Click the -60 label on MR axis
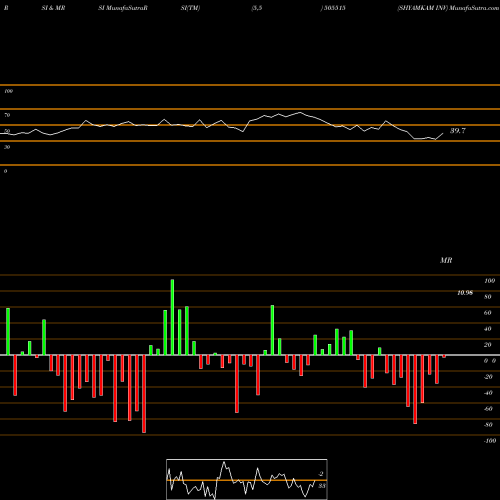 click(x=488, y=409)
